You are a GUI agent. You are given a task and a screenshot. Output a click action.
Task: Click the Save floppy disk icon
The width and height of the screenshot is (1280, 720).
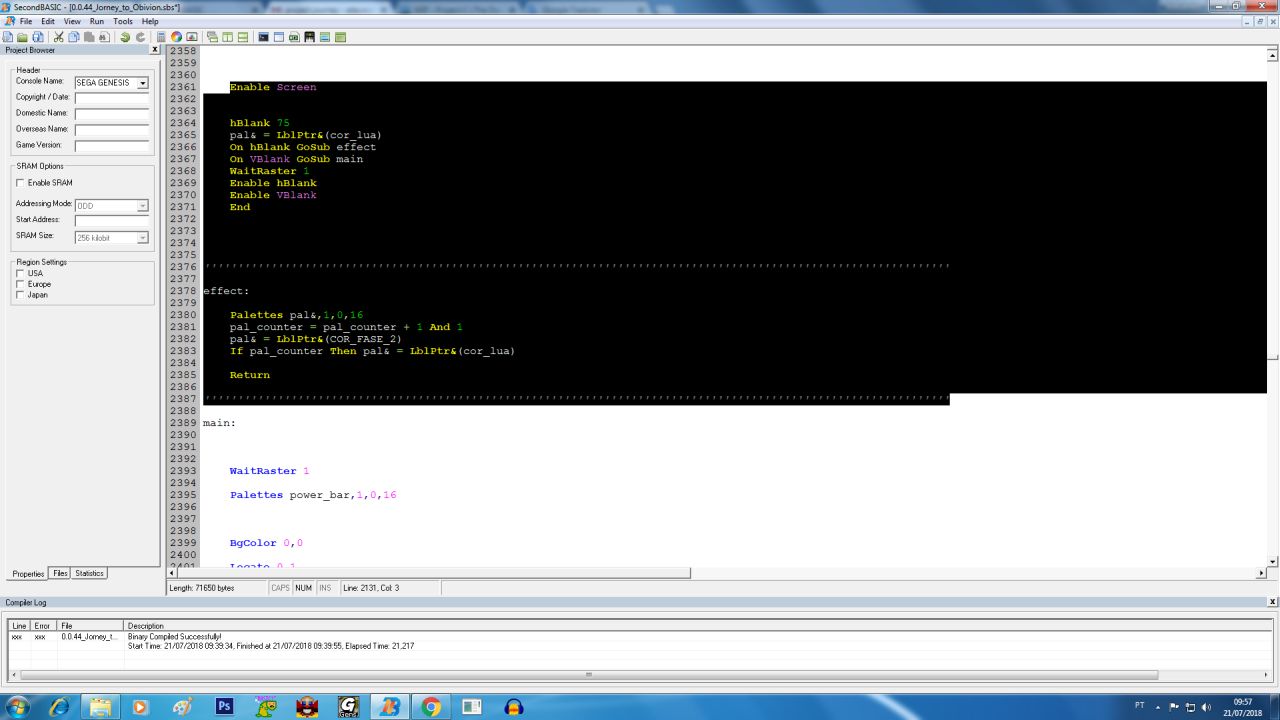point(38,37)
